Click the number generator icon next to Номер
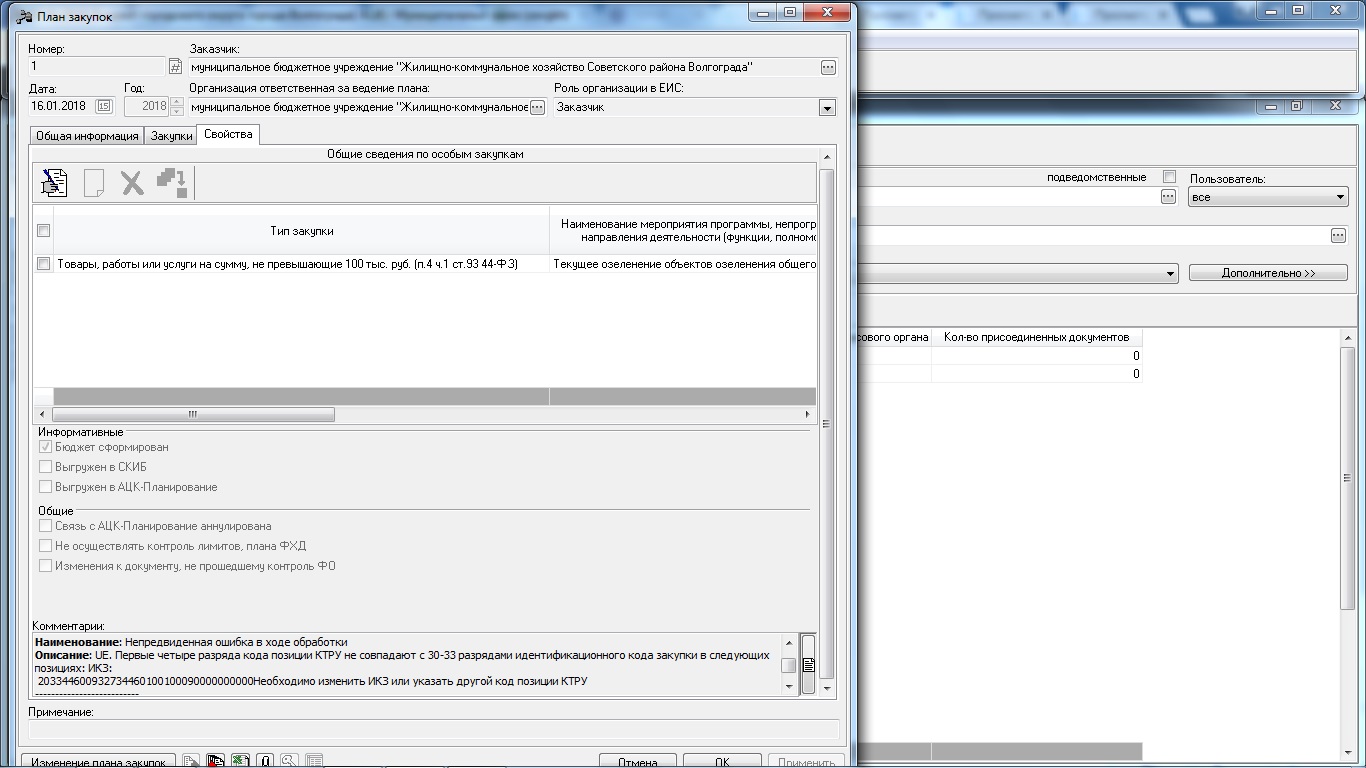Image resolution: width=1366 pixels, height=768 pixels. click(x=175, y=67)
